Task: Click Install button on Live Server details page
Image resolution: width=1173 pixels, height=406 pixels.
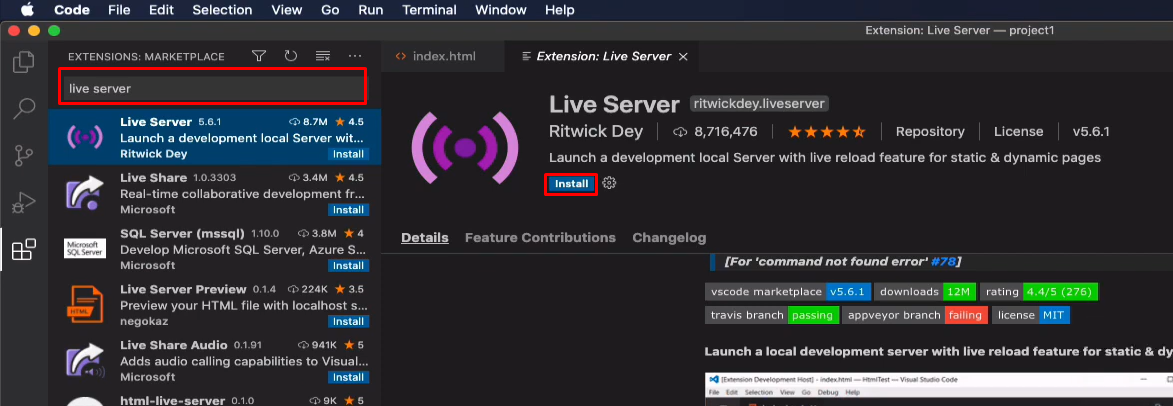Action: pyautogui.click(x=572, y=184)
